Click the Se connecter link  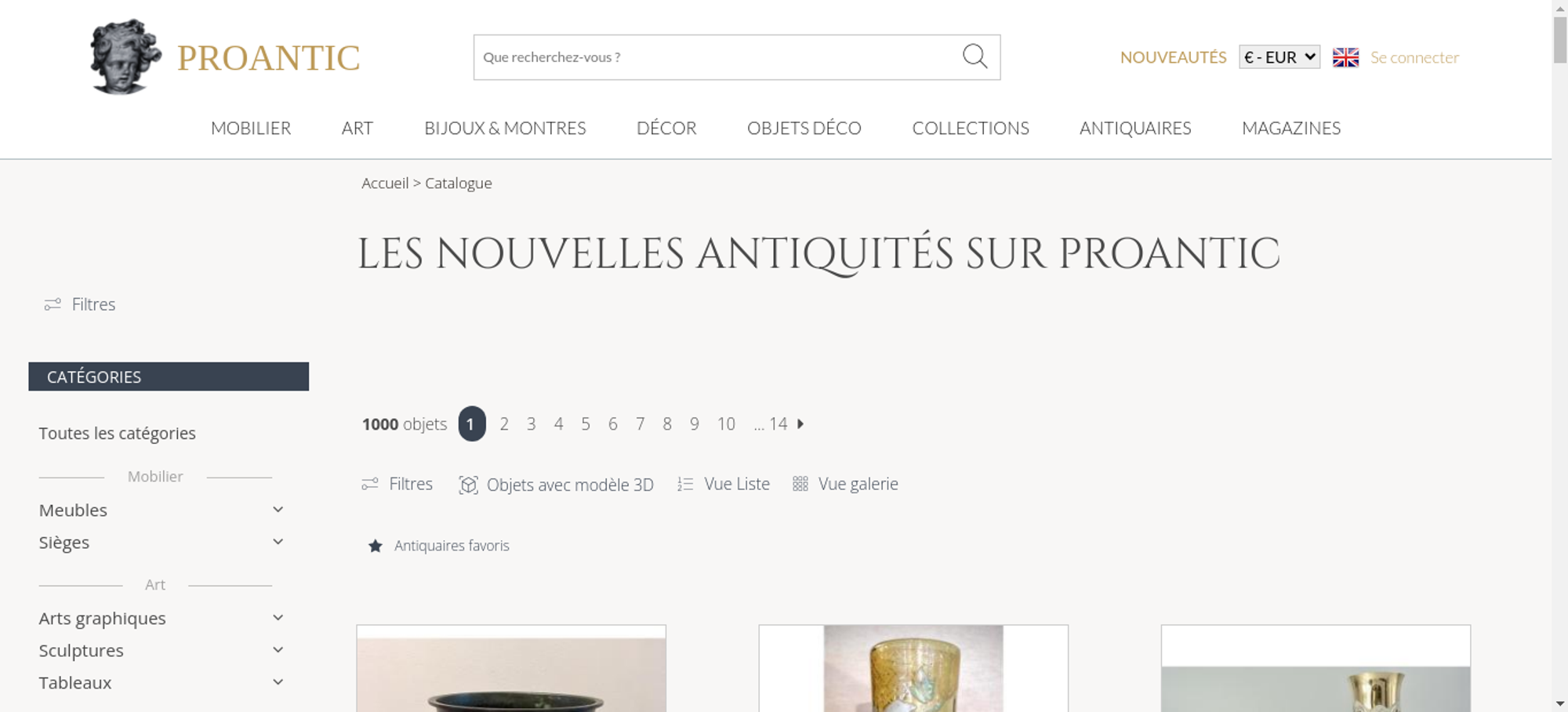(x=1414, y=57)
